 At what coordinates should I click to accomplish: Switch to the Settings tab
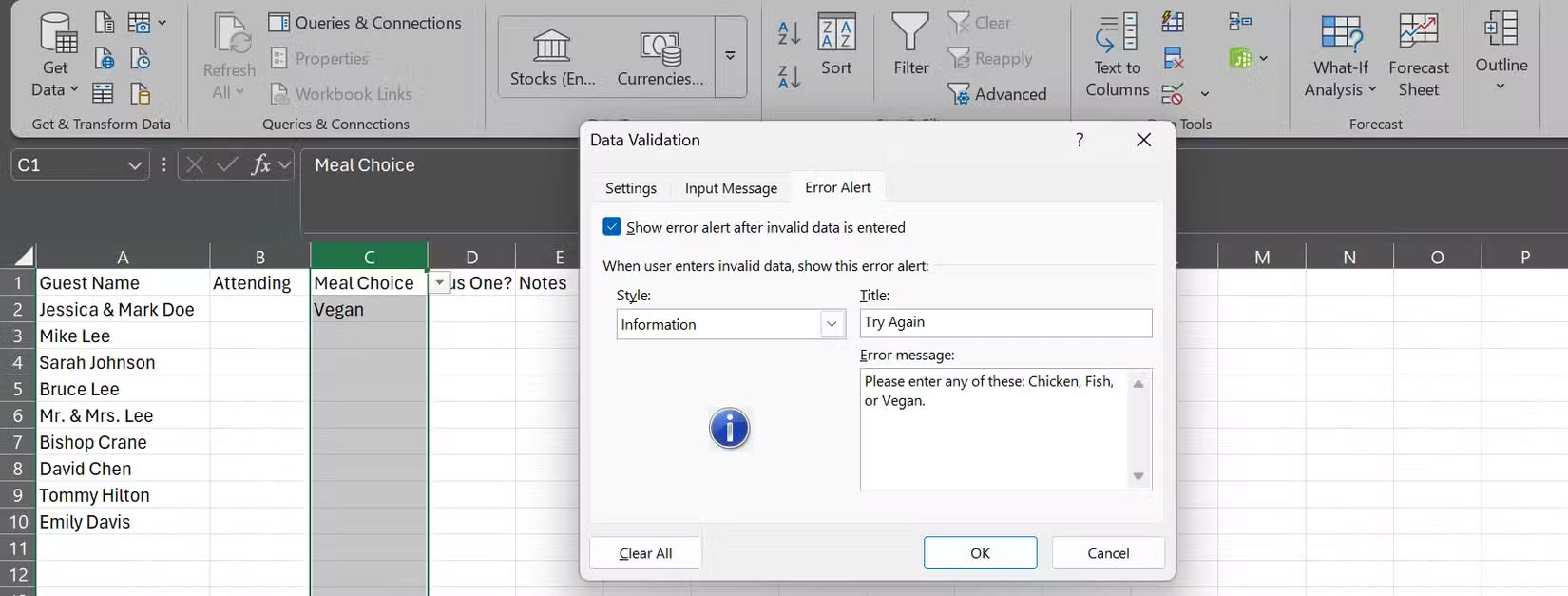[631, 188]
